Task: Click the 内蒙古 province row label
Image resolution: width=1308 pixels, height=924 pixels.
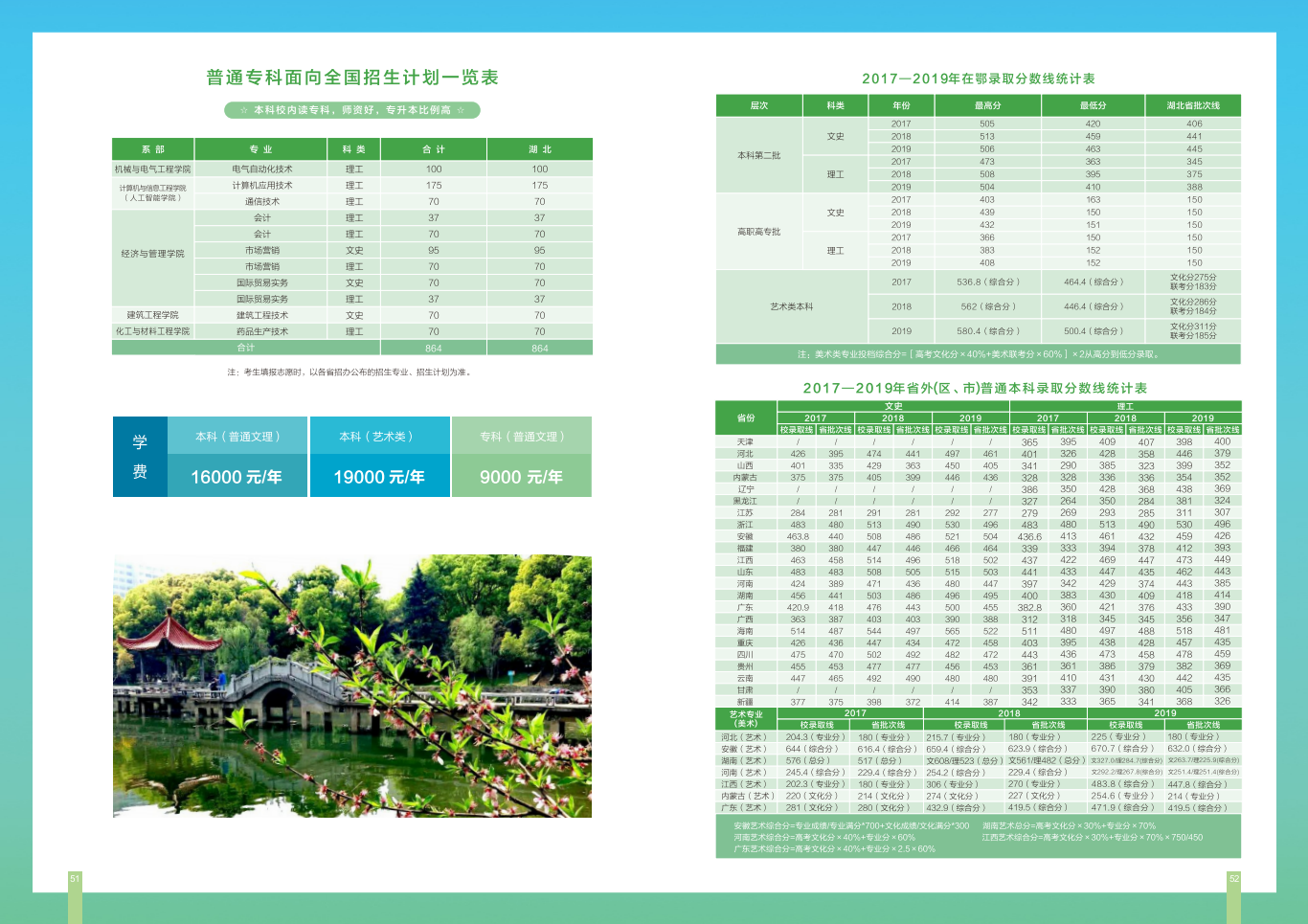Action: [746, 477]
